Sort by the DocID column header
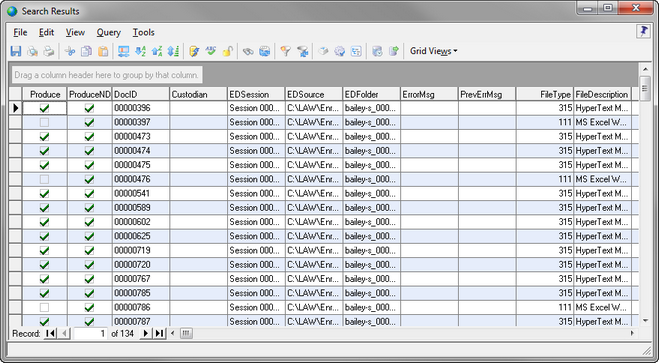This screenshot has width=659, height=363. (140, 95)
